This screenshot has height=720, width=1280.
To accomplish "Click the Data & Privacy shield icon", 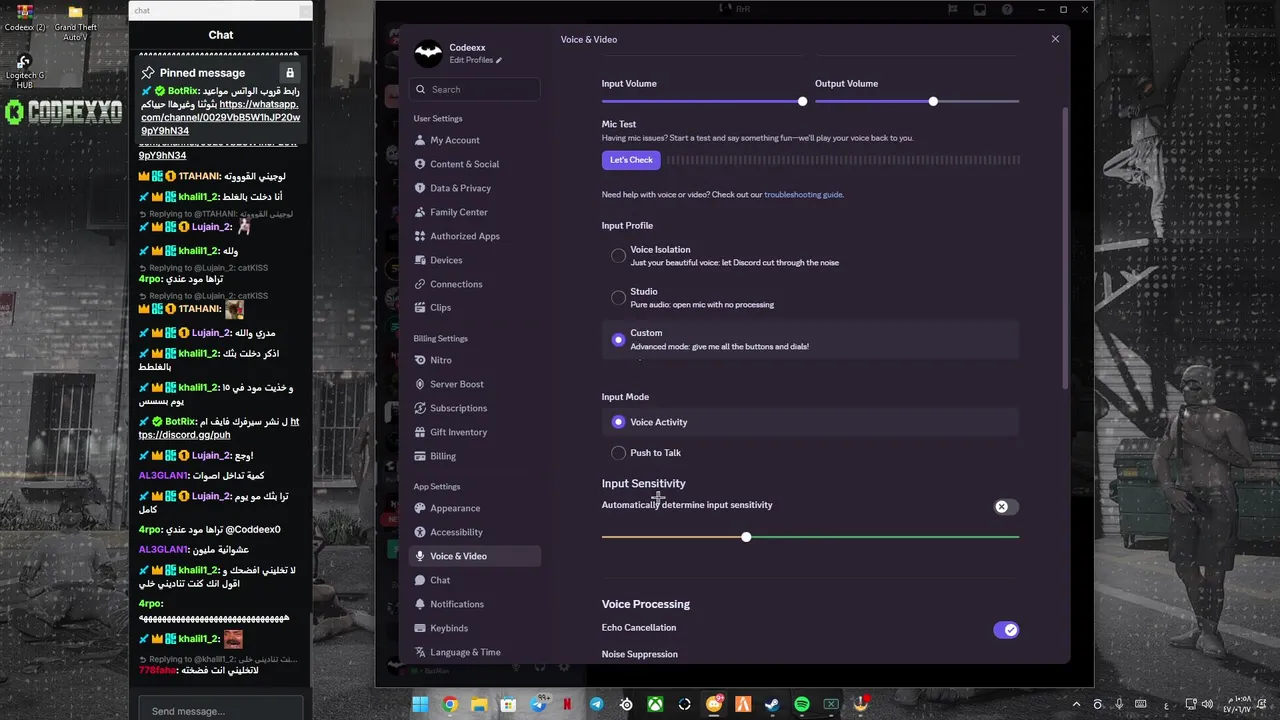I will click(420, 188).
